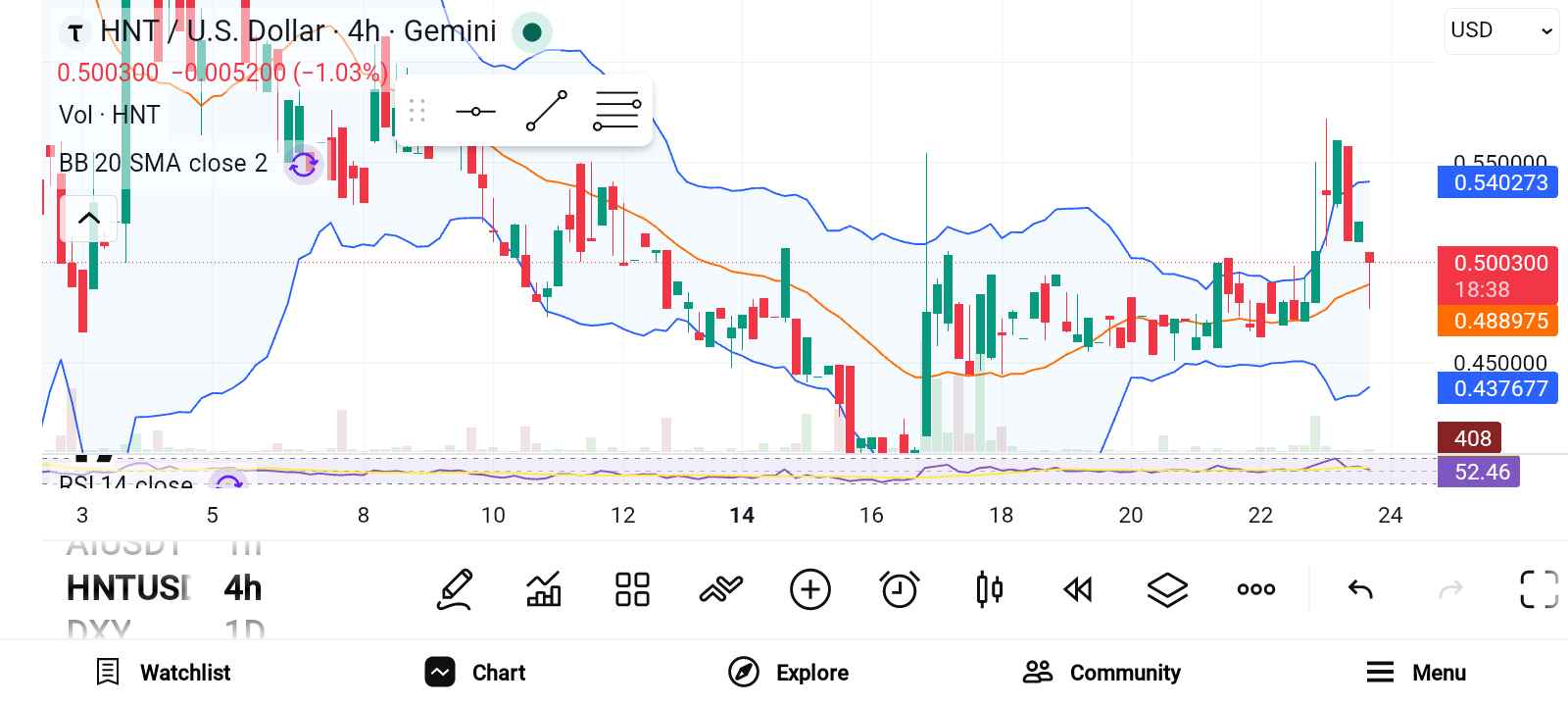This screenshot has width=1568, height=706.
Task: Open the more options ellipsis icon
Action: [1256, 589]
